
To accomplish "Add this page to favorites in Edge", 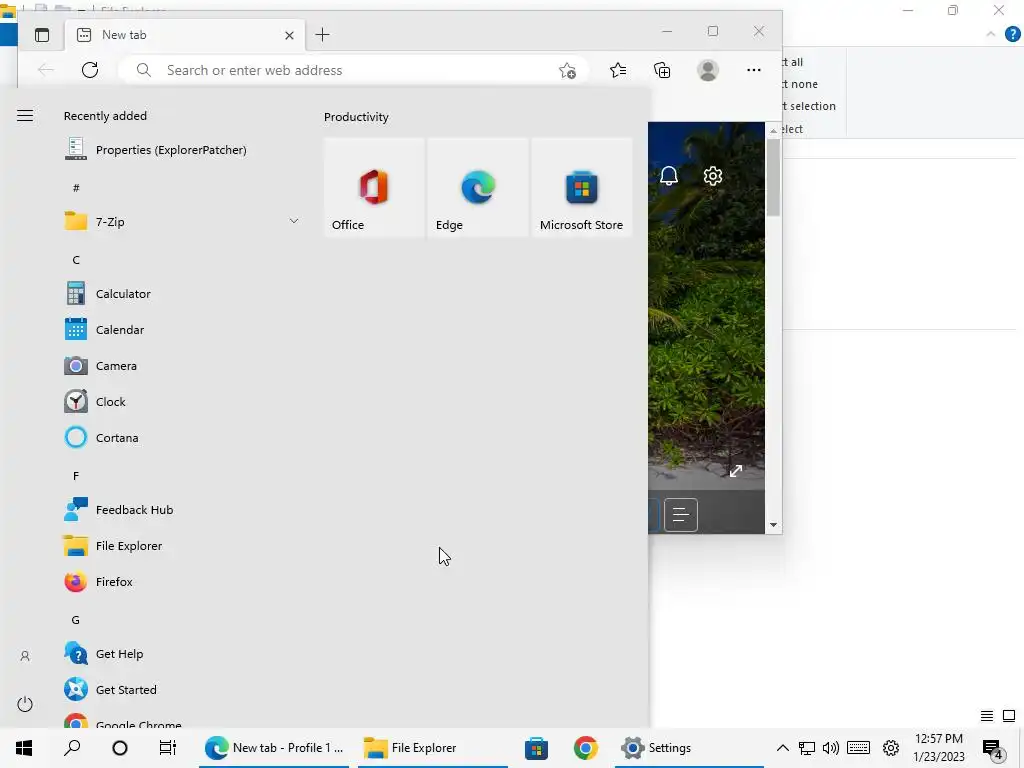I will (x=567, y=70).
